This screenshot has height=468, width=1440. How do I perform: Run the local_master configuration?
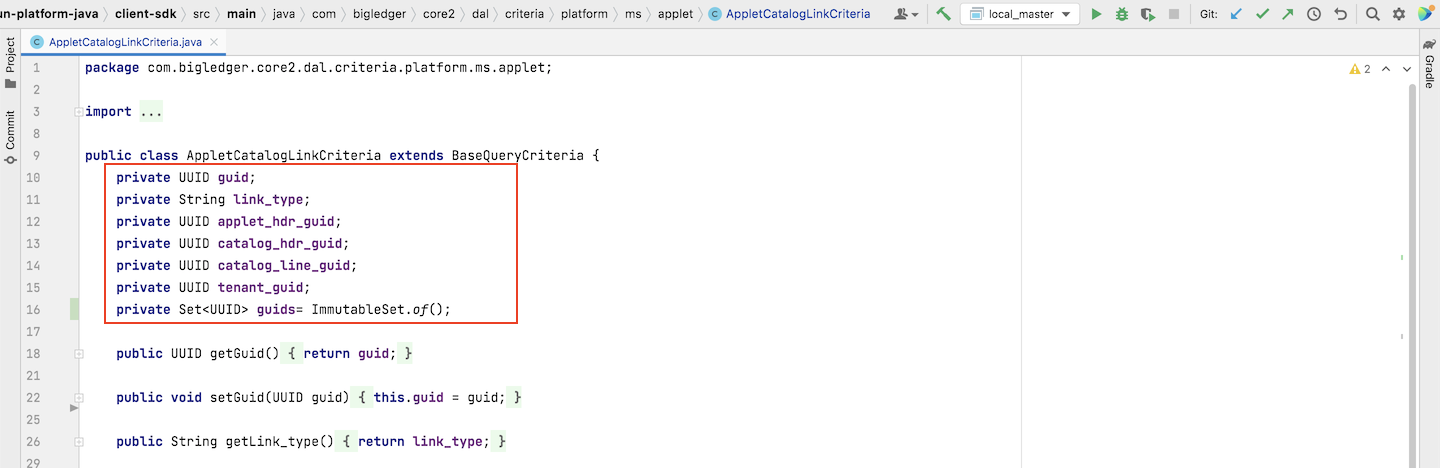pyautogui.click(x=1096, y=15)
